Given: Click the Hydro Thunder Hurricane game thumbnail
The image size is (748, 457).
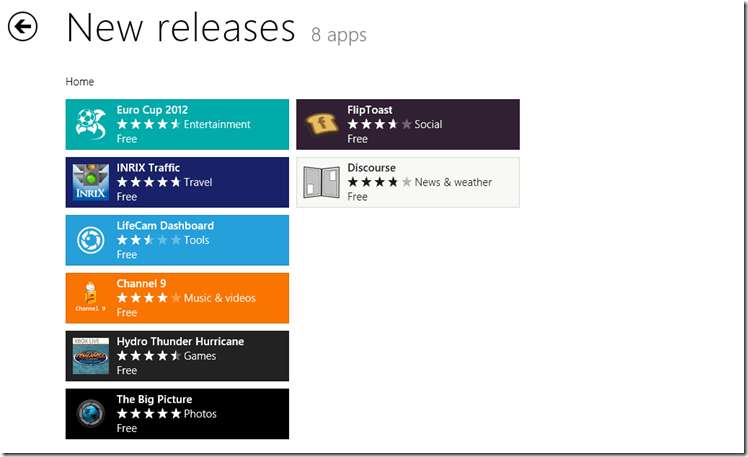Looking at the screenshot, I should [91, 356].
